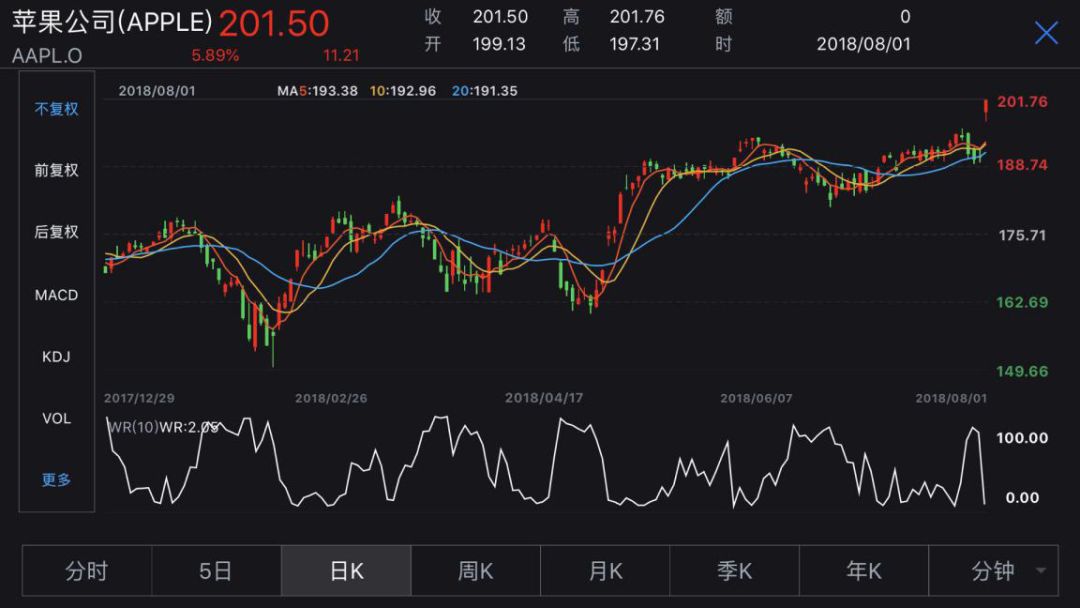Switch to 5日 chart tab
Image resolution: width=1080 pixels, height=608 pixels.
tap(216, 571)
